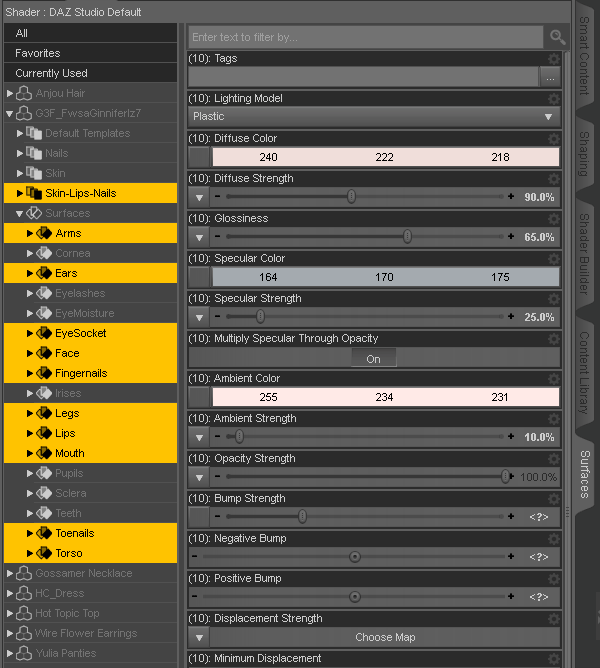Open gear settings for Ambient Strength
Image resolution: width=600 pixels, height=668 pixels.
tap(554, 419)
